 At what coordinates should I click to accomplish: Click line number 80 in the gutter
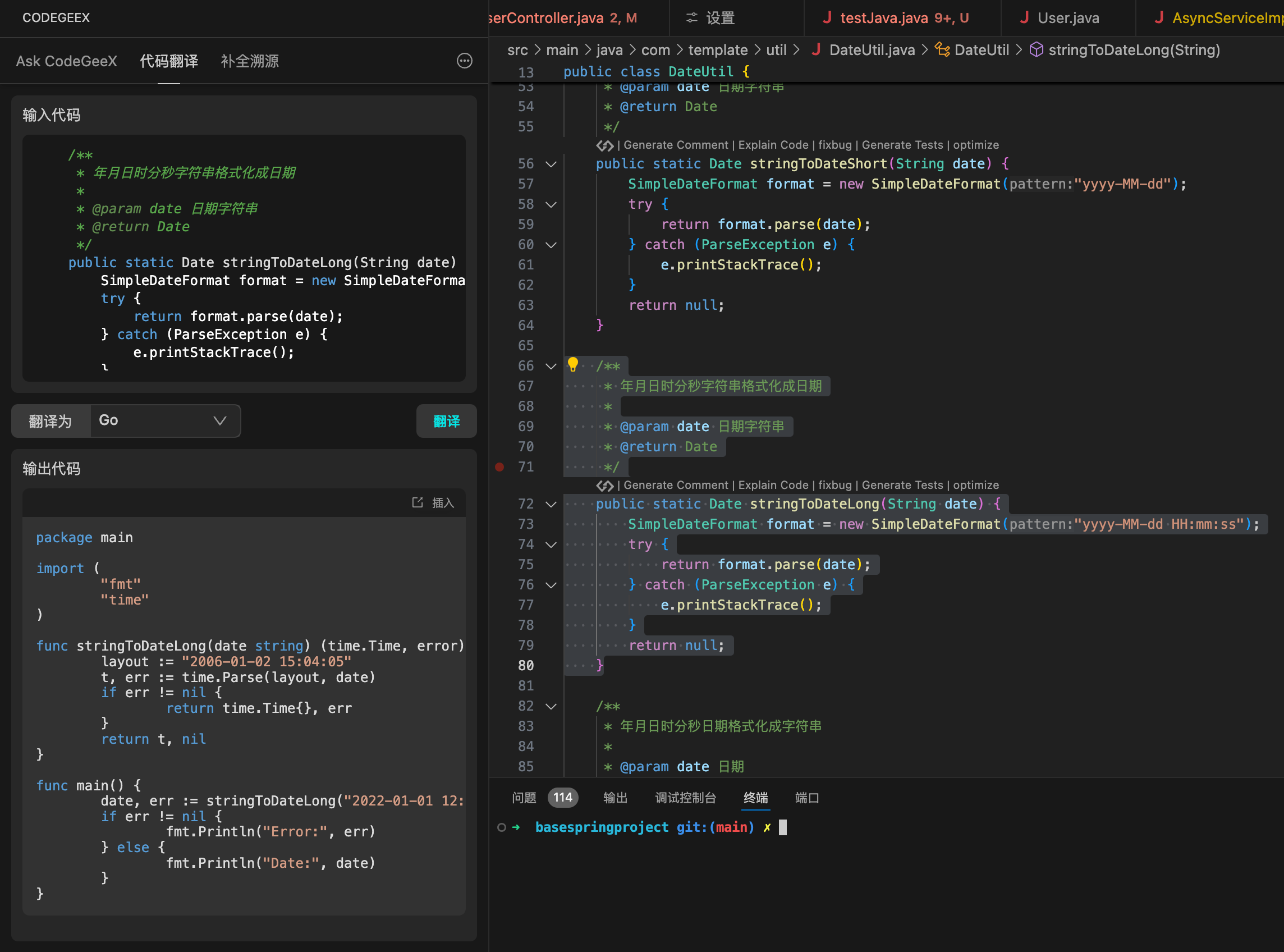click(525, 666)
